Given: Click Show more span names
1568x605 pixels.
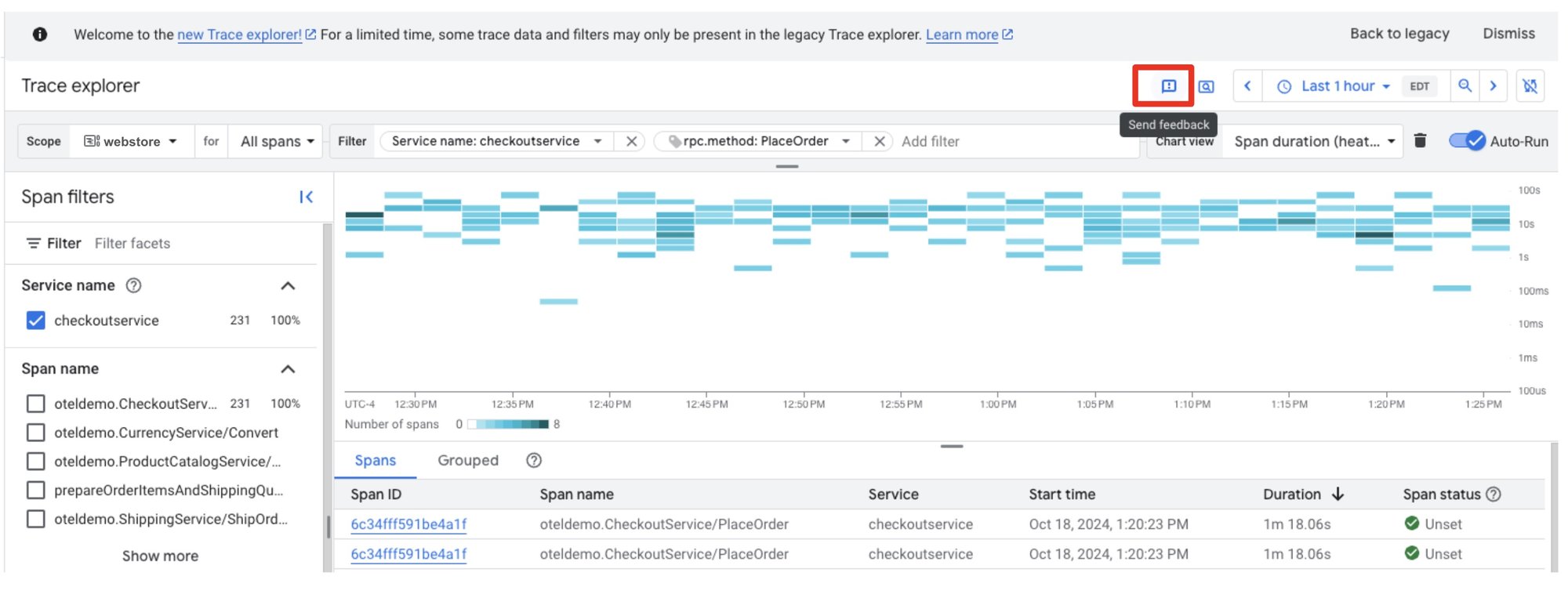Looking at the screenshot, I should tap(160, 556).
